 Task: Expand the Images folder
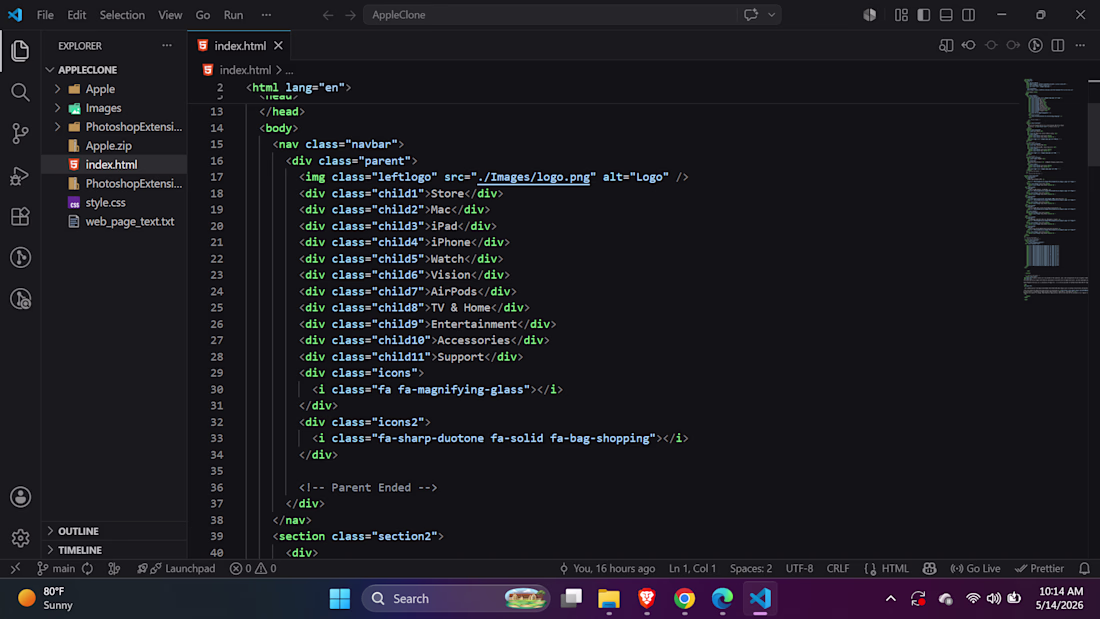pyautogui.click(x=58, y=108)
